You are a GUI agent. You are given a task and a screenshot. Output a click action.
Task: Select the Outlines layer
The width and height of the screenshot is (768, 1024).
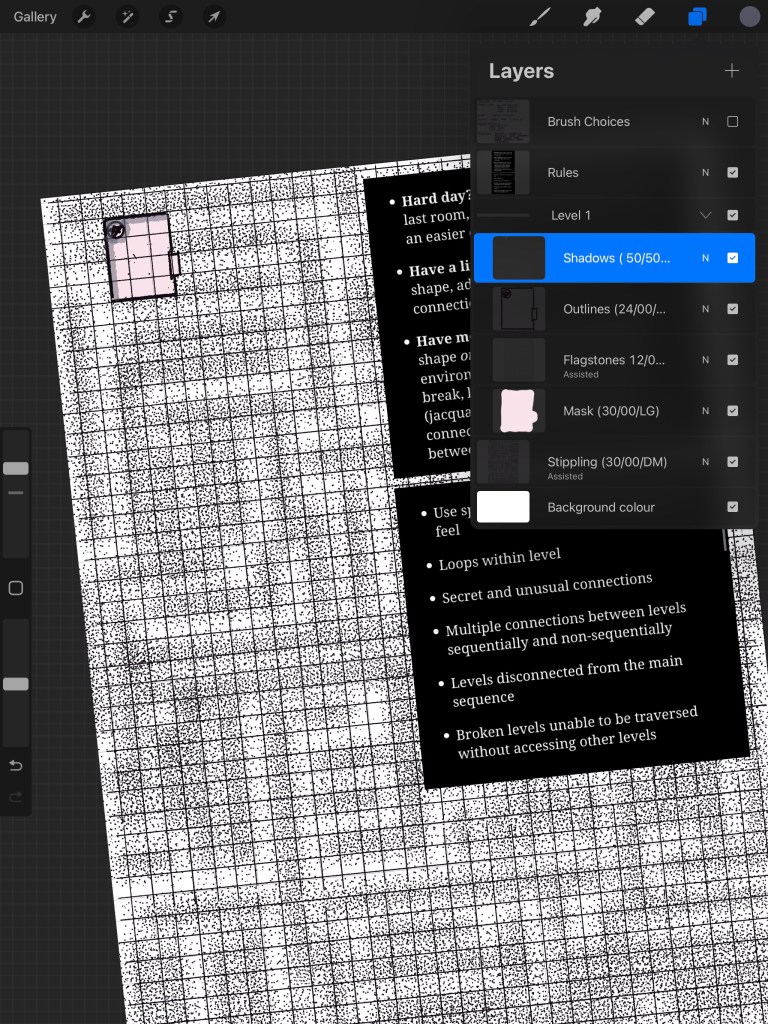point(614,309)
